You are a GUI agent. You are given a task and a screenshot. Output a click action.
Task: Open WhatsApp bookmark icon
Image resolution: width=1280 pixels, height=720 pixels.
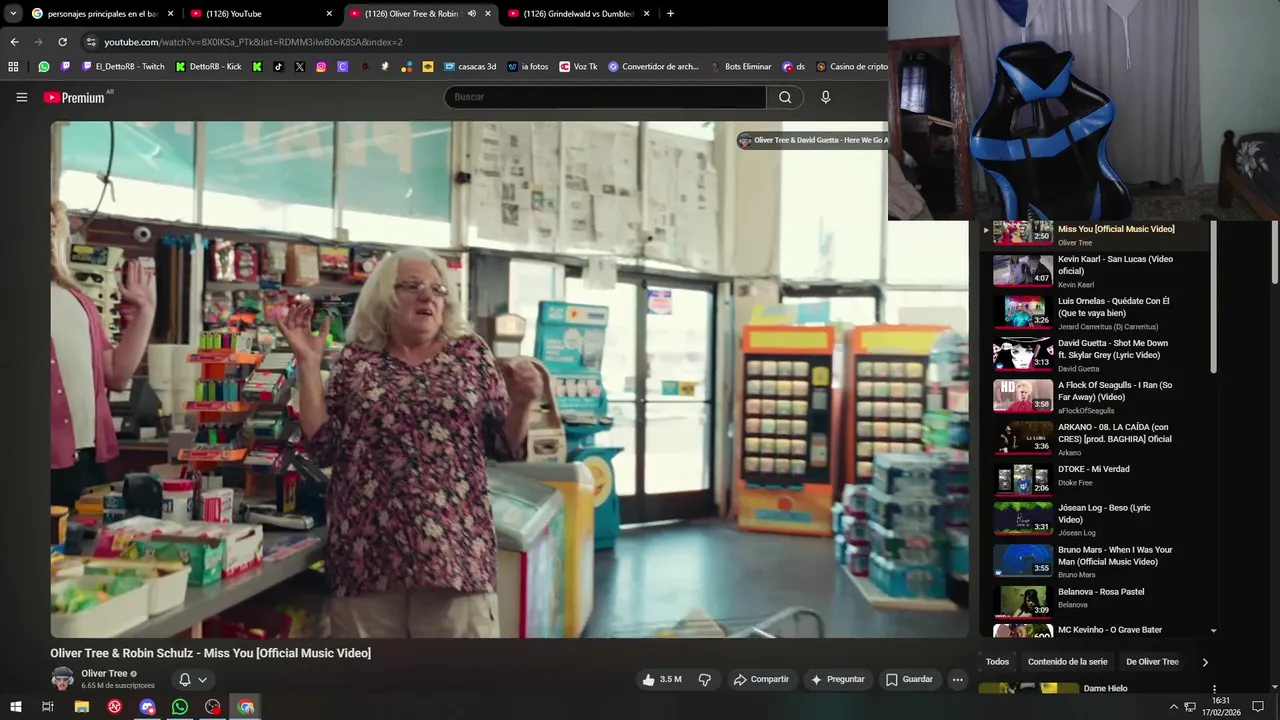pyautogui.click(x=44, y=67)
